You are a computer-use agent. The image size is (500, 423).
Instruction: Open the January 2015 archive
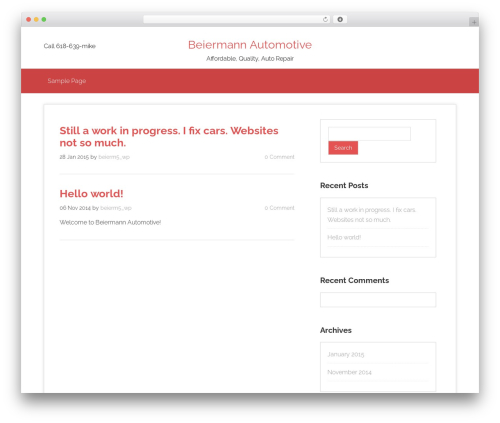(x=346, y=354)
